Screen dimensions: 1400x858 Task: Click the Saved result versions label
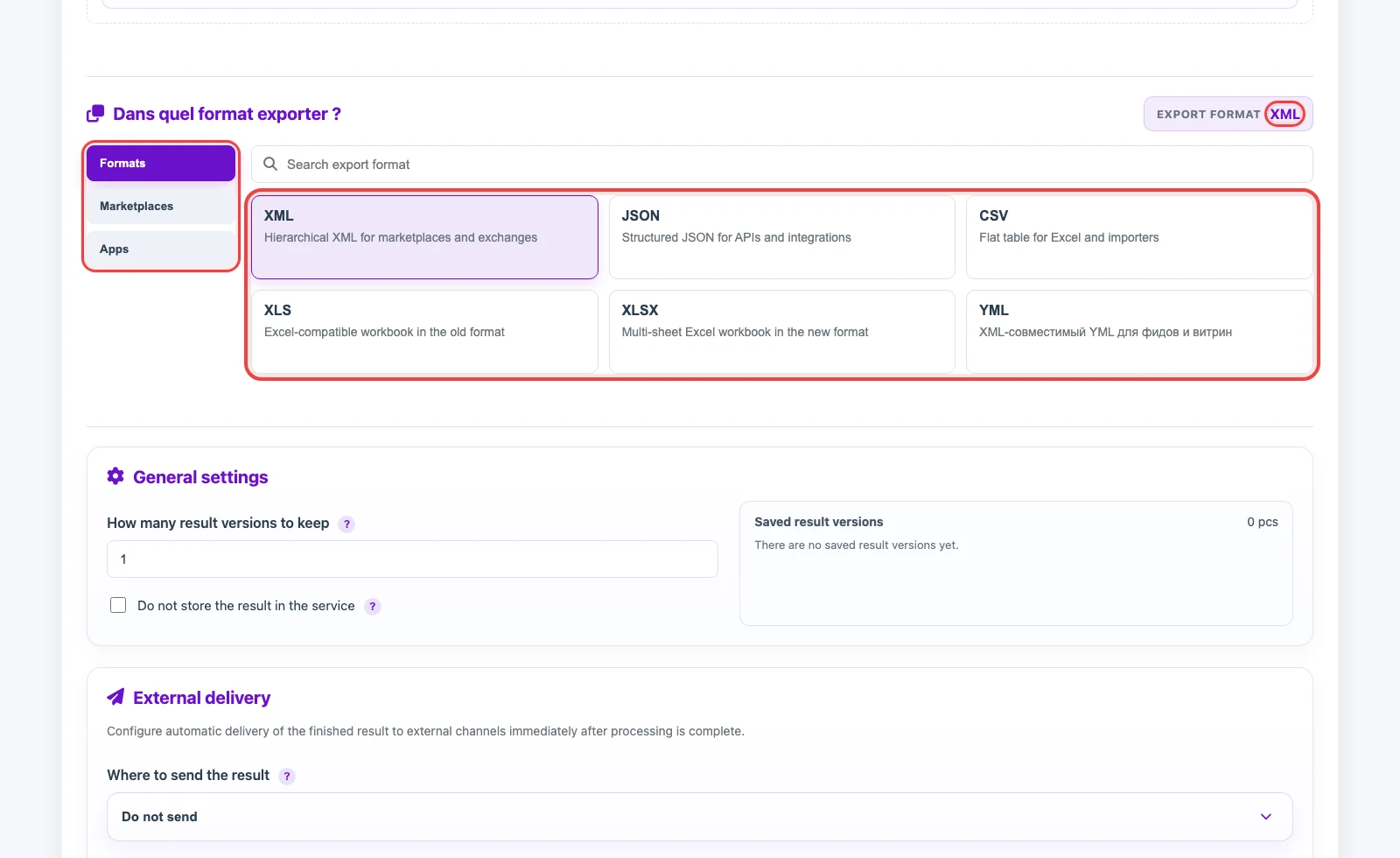tap(818, 522)
